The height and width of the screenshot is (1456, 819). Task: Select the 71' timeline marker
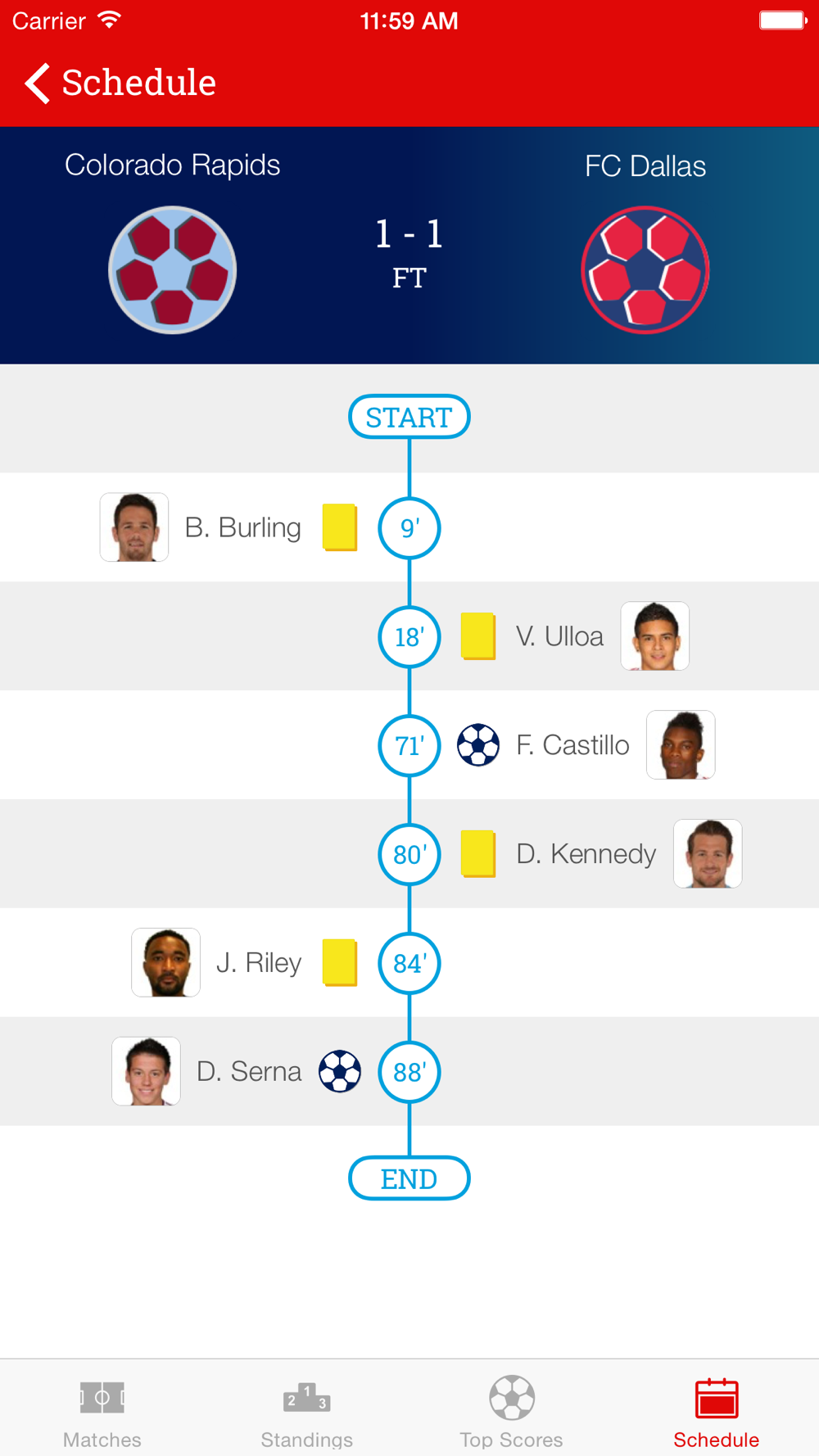(x=409, y=745)
